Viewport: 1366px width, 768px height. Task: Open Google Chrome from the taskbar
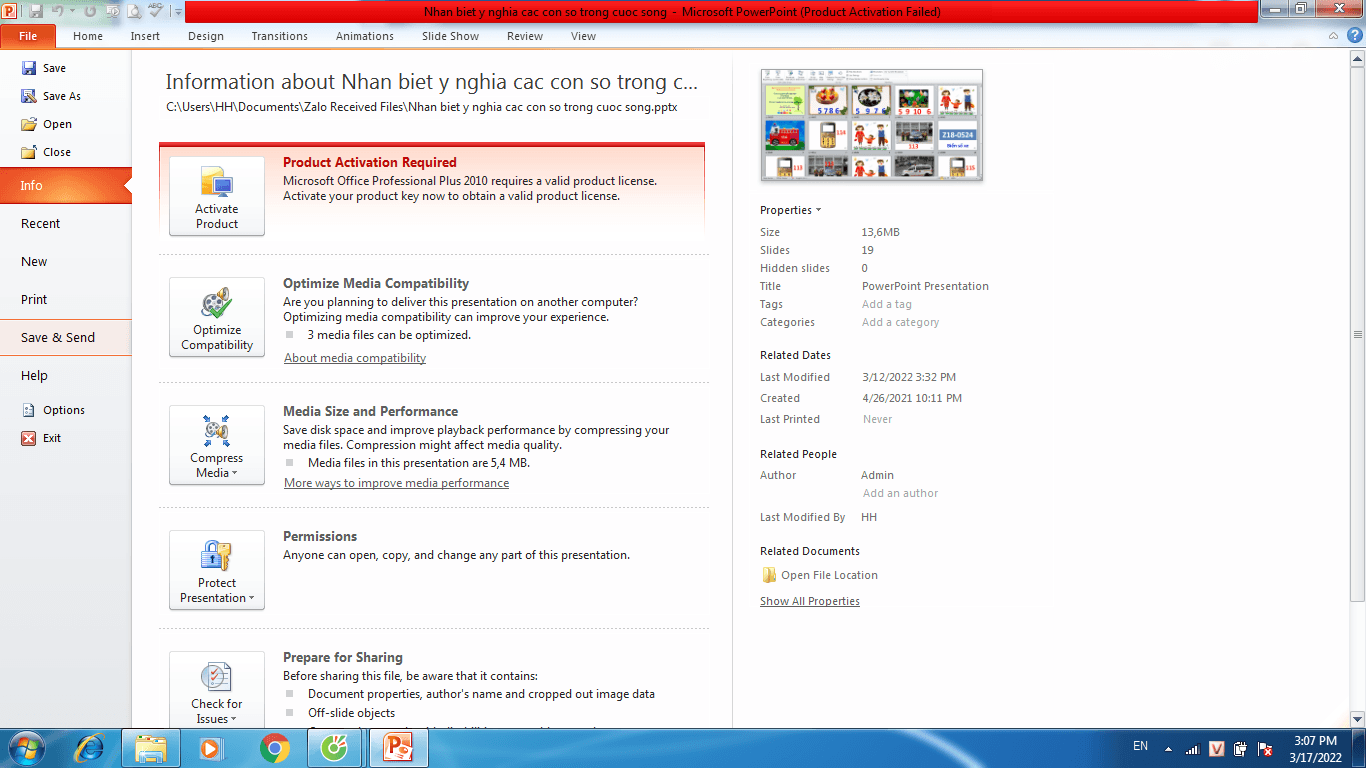tap(275, 747)
